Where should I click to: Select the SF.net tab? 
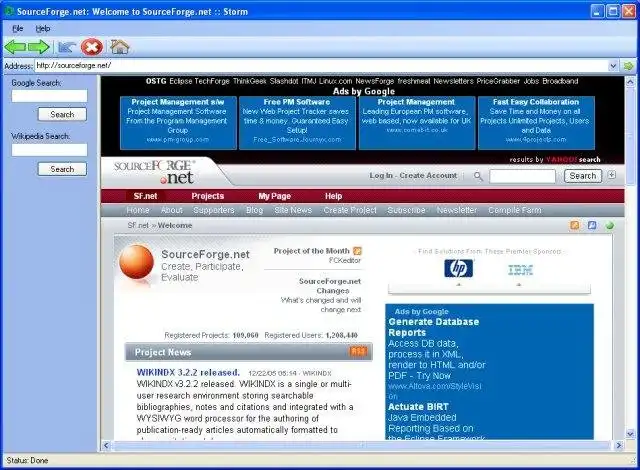click(145, 196)
